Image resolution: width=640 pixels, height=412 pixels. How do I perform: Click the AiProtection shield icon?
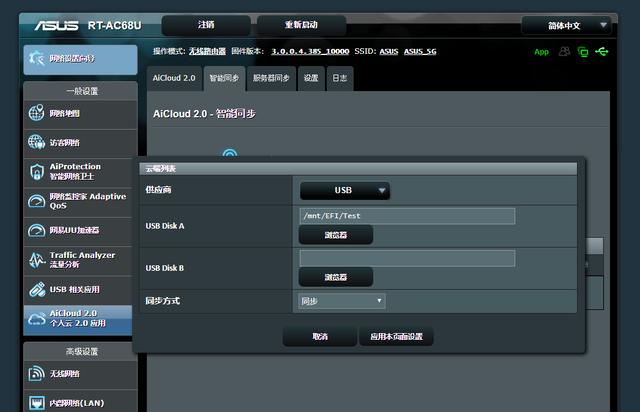point(36,172)
